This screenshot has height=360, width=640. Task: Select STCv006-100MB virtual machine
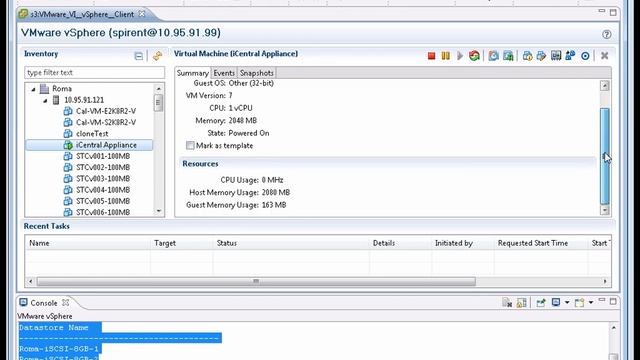point(103,212)
